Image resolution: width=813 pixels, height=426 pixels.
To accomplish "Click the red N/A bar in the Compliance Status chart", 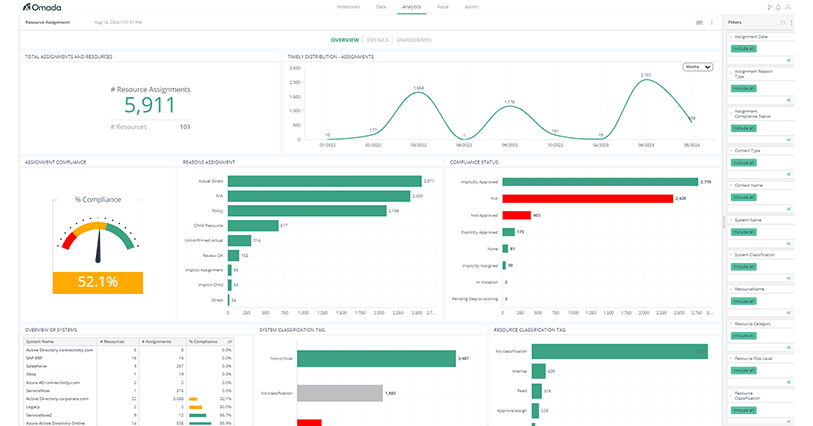I will (587, 198).
